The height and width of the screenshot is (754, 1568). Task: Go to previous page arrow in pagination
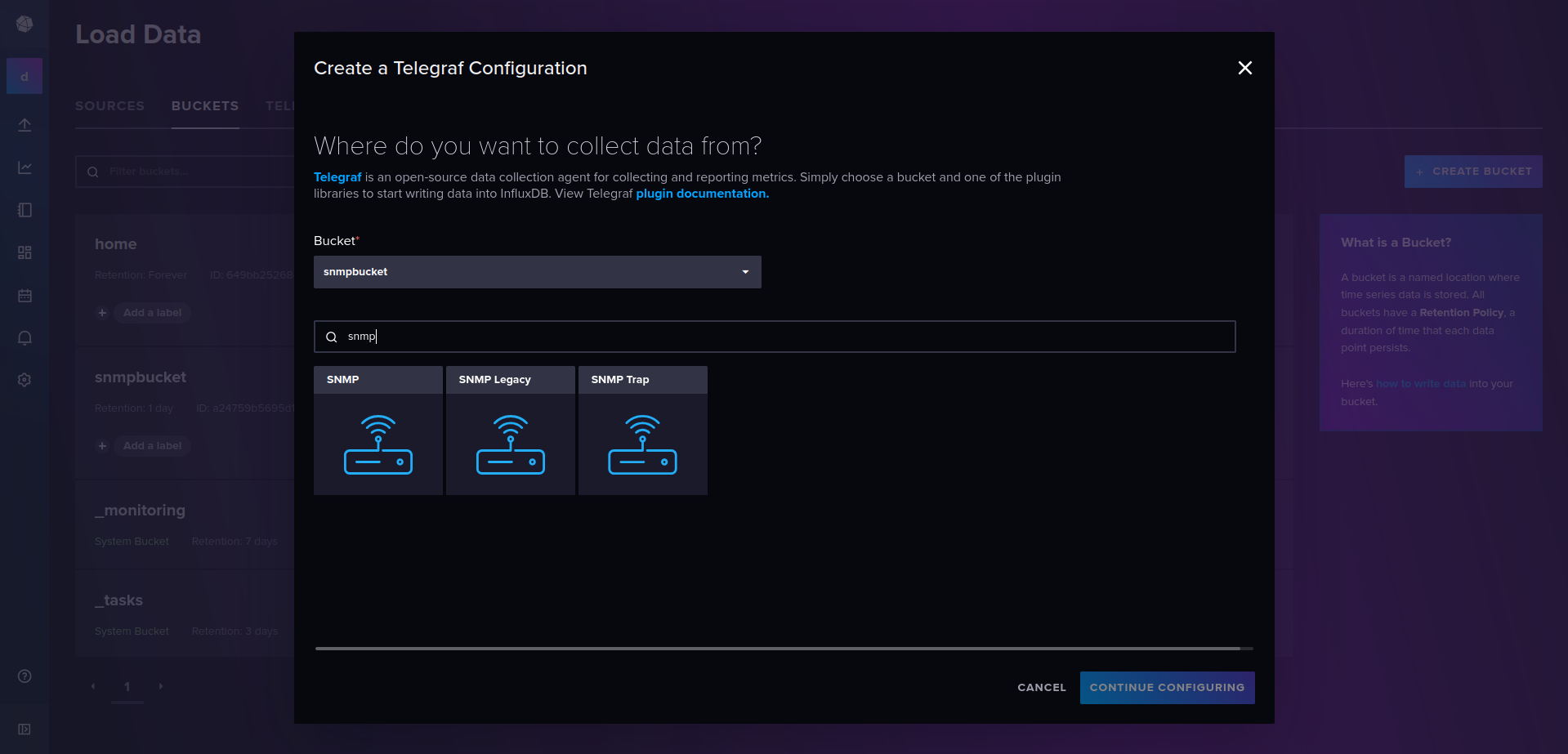coord(93,686)
